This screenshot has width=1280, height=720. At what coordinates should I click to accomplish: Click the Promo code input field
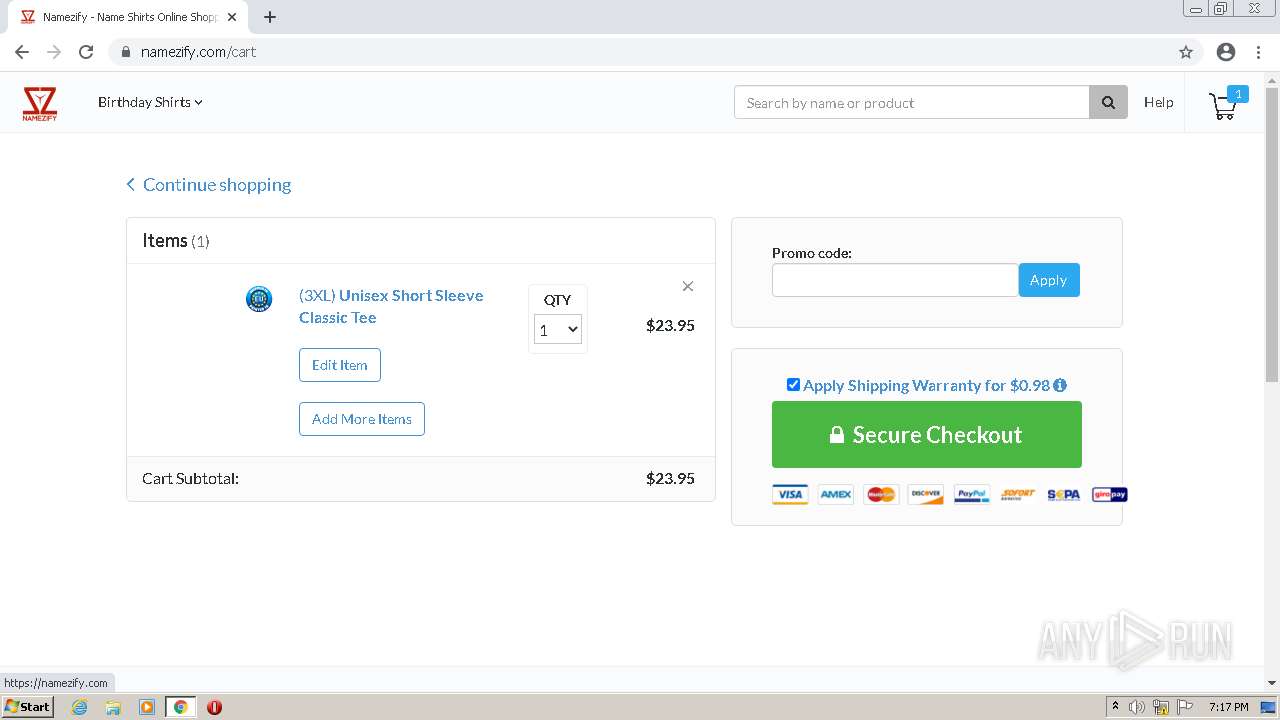coord(894,280)
